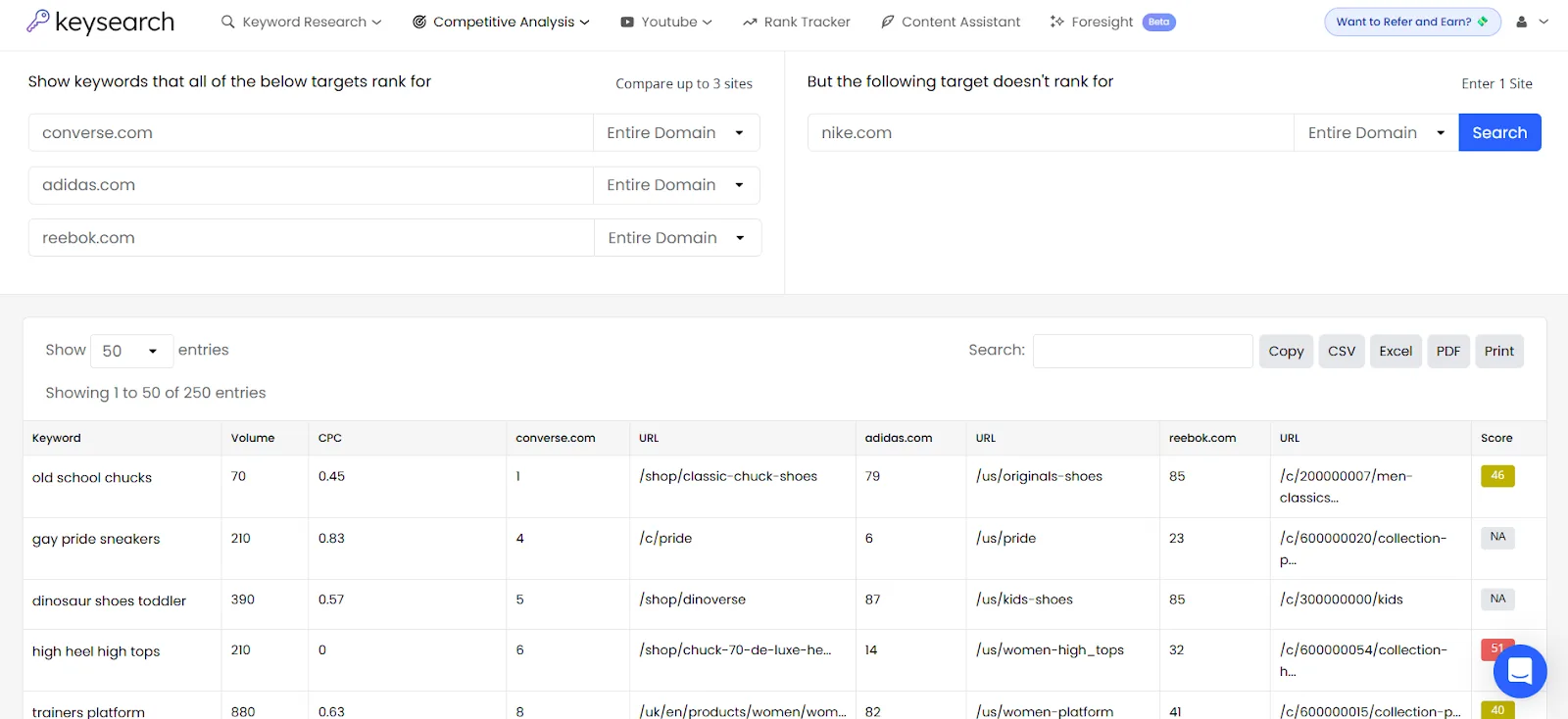1568x719 pixels.
Task: Open Foresight page
Action: coord(1102,22)
